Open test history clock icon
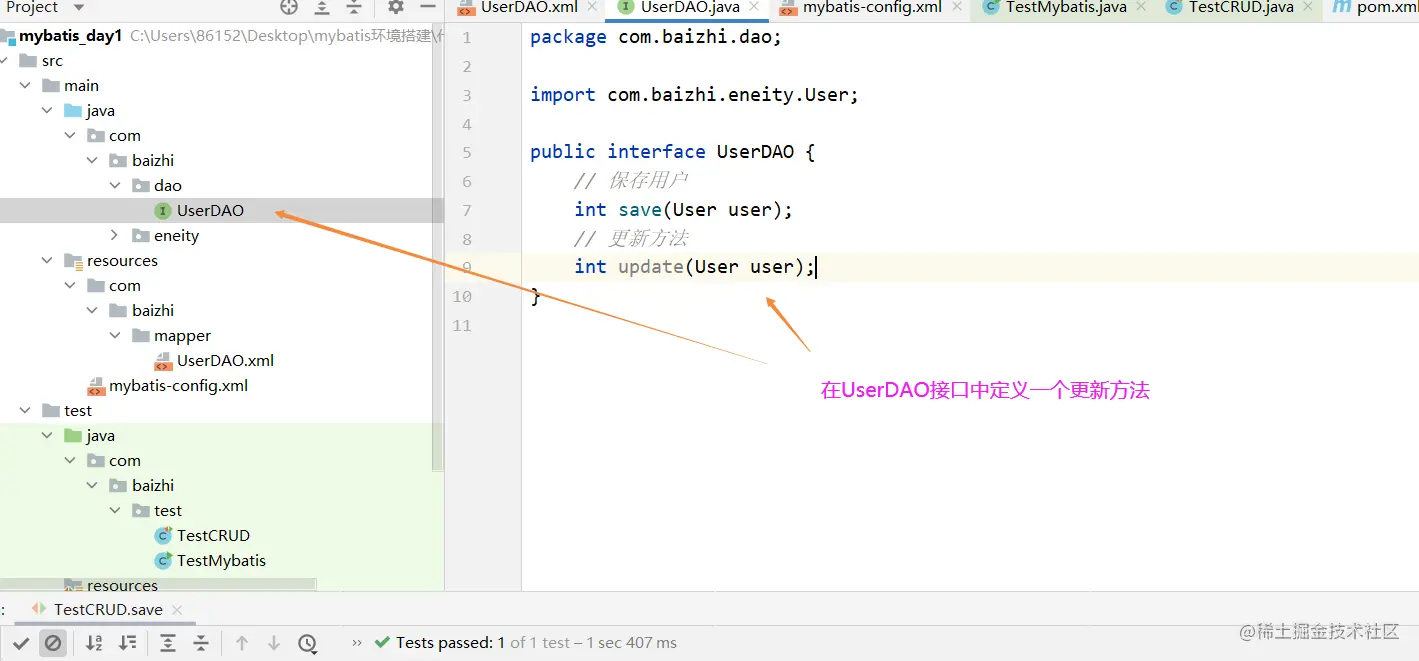 (308, 643)
